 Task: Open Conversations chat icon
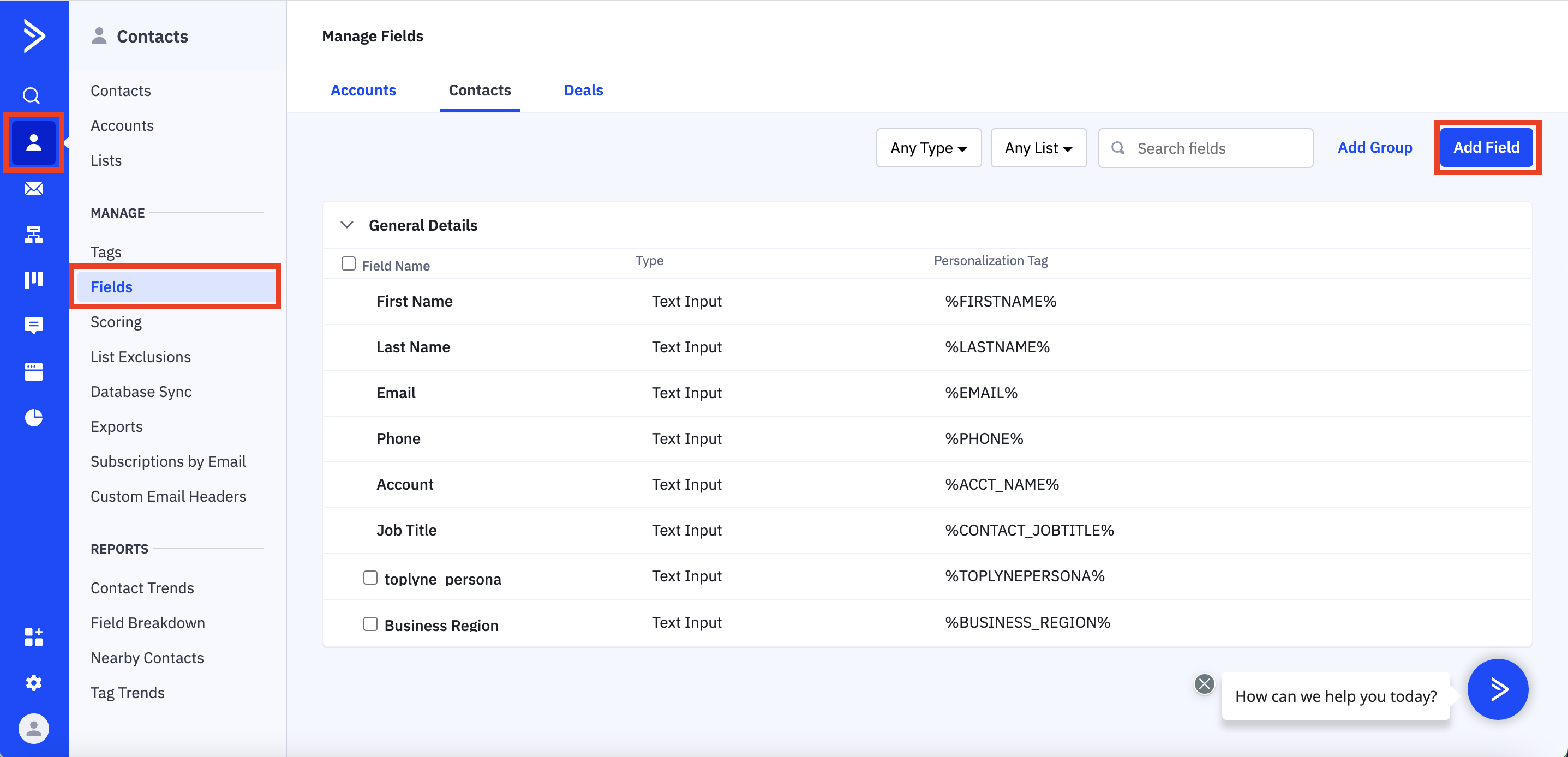(x=33, y=326)
